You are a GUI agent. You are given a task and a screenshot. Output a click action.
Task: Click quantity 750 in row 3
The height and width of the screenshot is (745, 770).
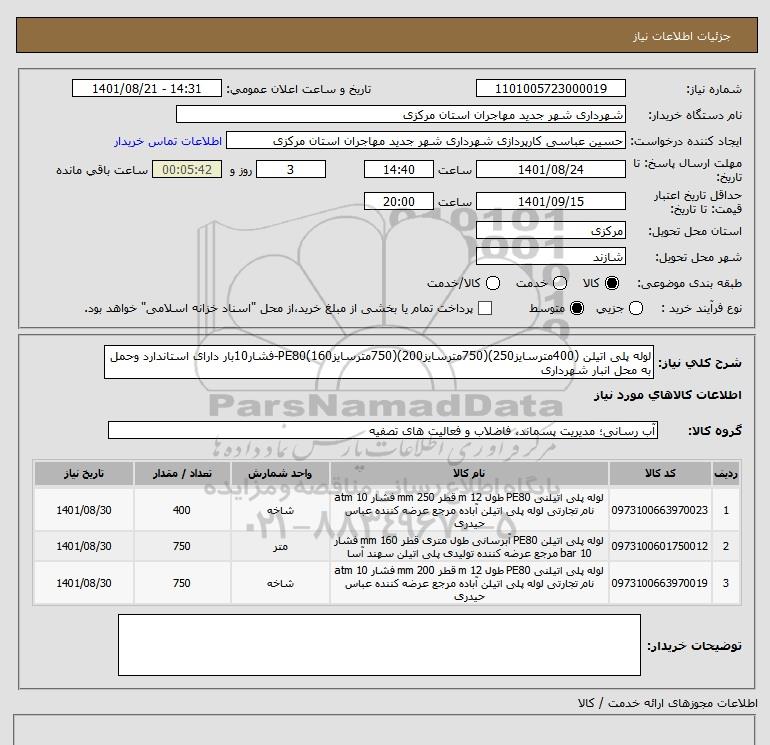click(182, 583)
